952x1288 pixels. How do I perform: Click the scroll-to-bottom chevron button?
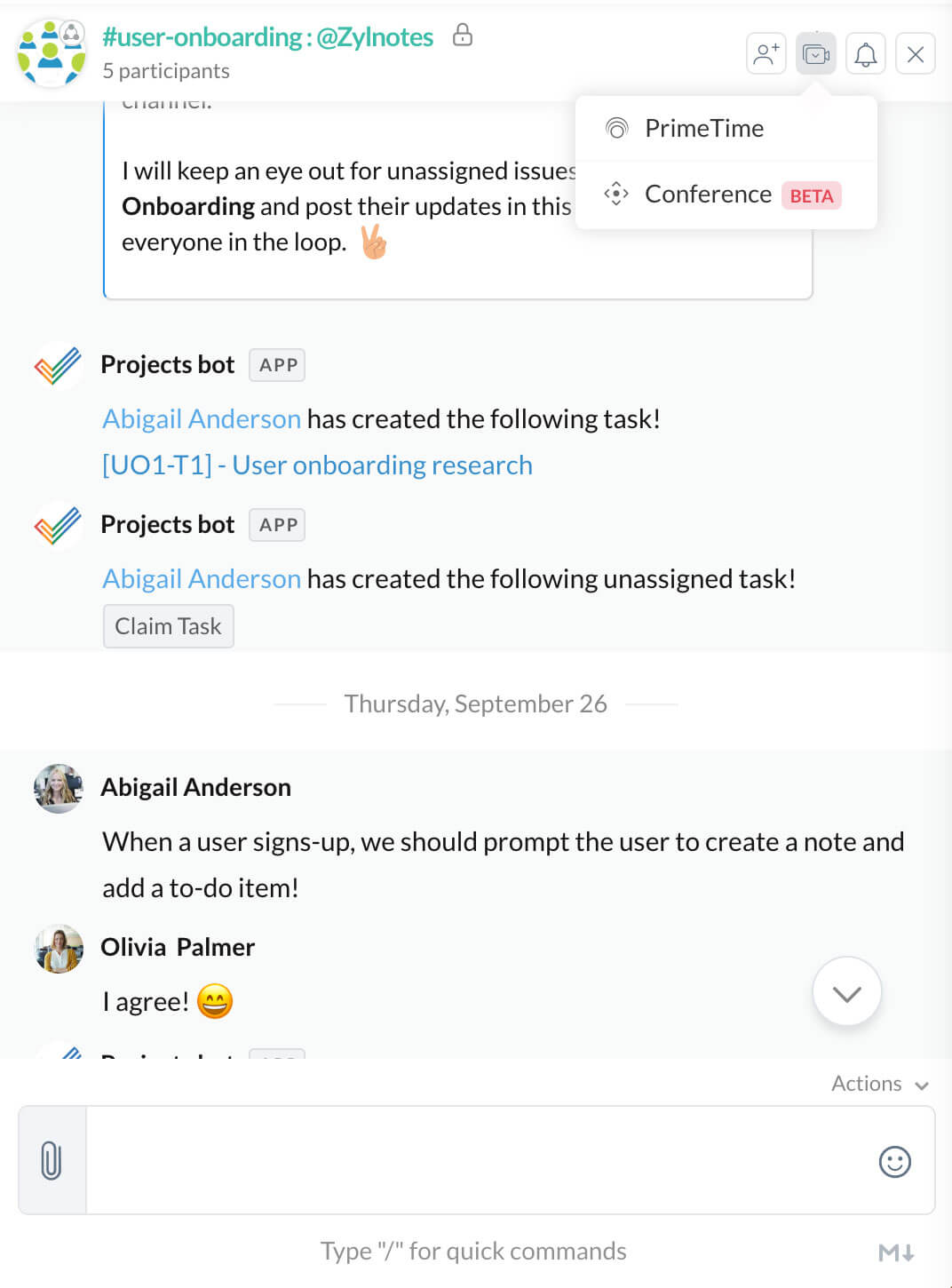[x=846, y=992]
